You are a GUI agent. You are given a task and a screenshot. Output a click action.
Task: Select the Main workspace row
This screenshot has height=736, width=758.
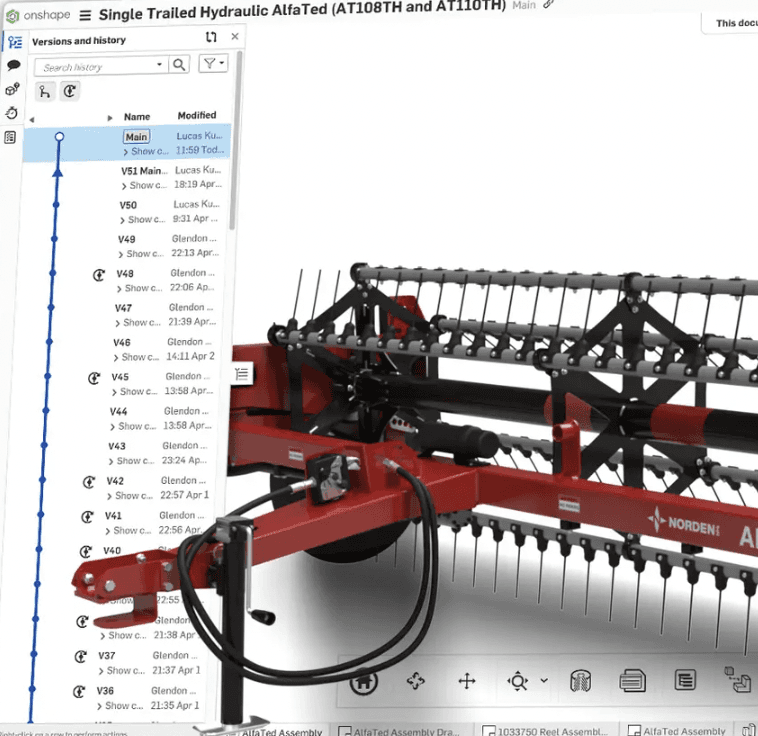[x=127, y=143]
